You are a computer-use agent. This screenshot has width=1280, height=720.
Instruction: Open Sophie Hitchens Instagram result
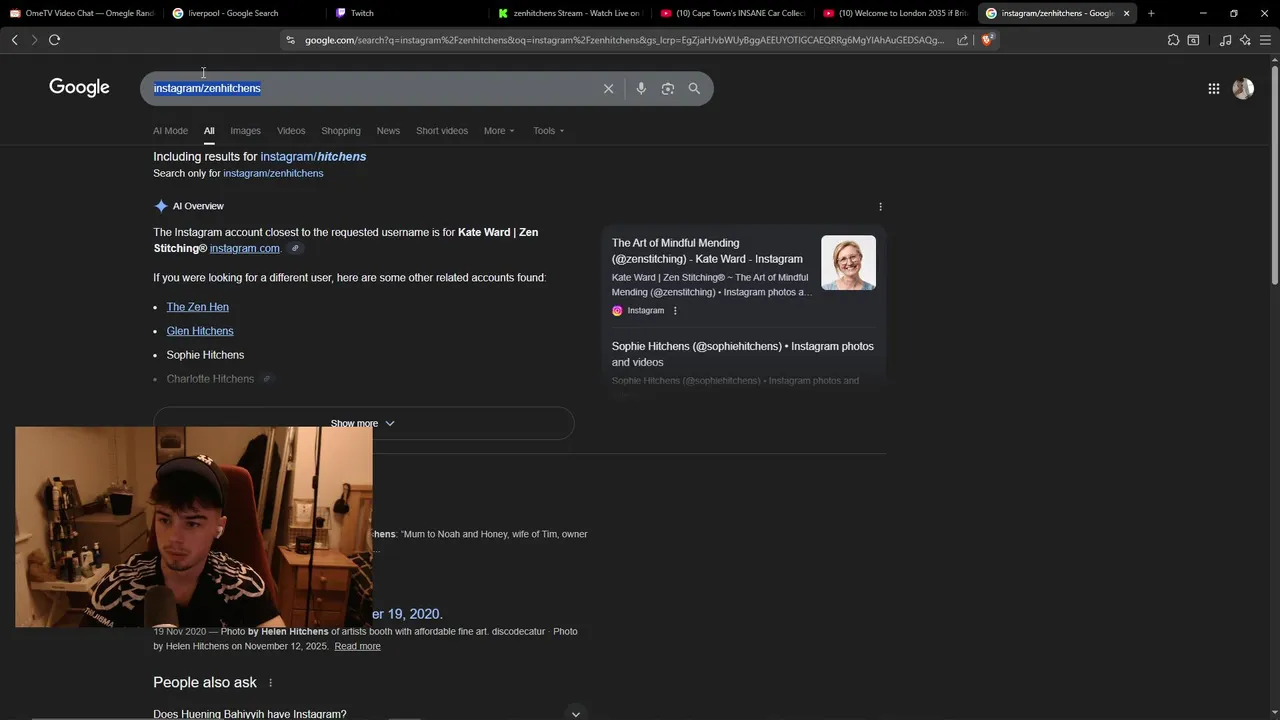(743, 354)
